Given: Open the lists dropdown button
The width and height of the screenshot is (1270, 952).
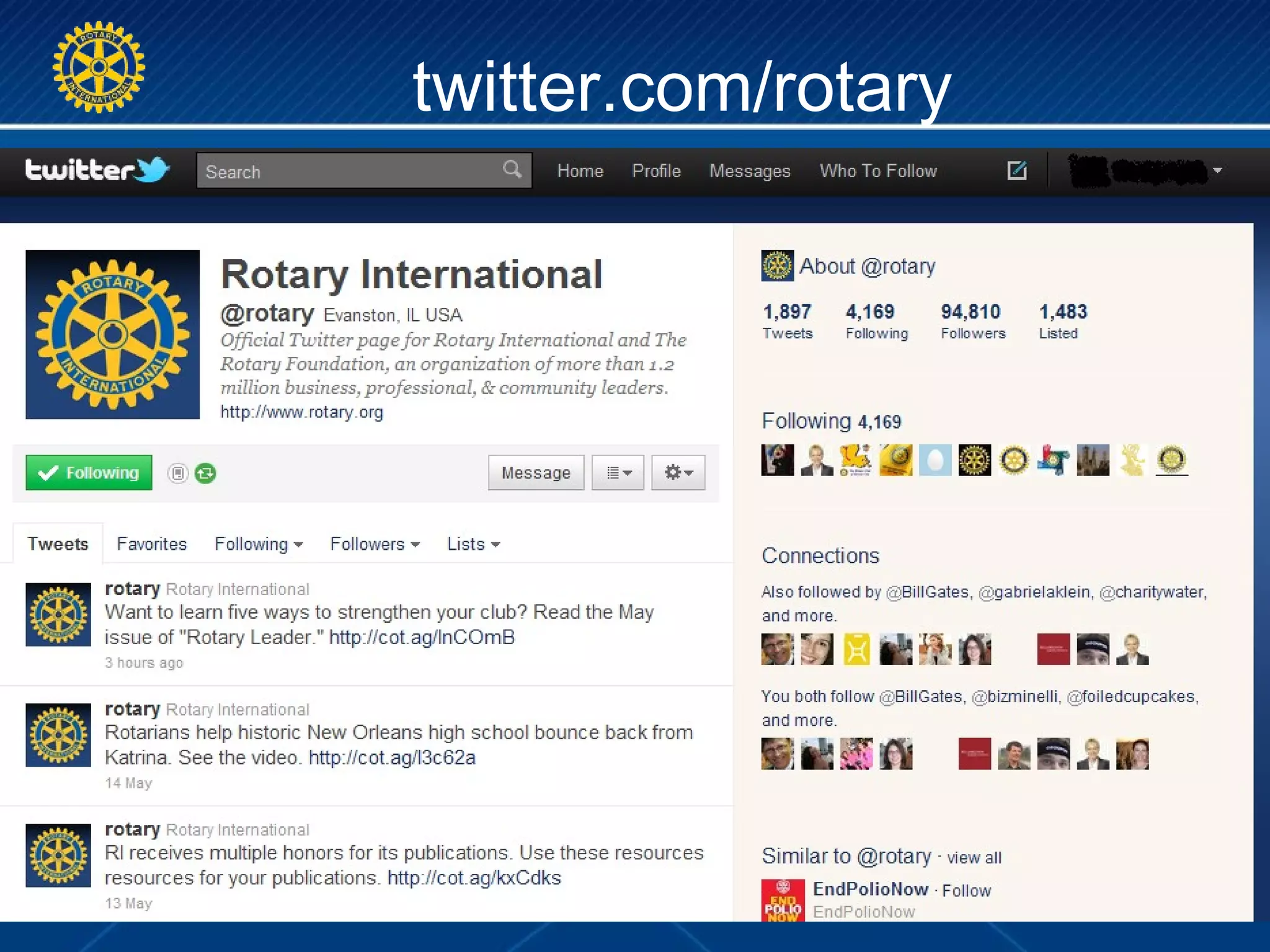Looking at the screenshot, I should [618, 473].
